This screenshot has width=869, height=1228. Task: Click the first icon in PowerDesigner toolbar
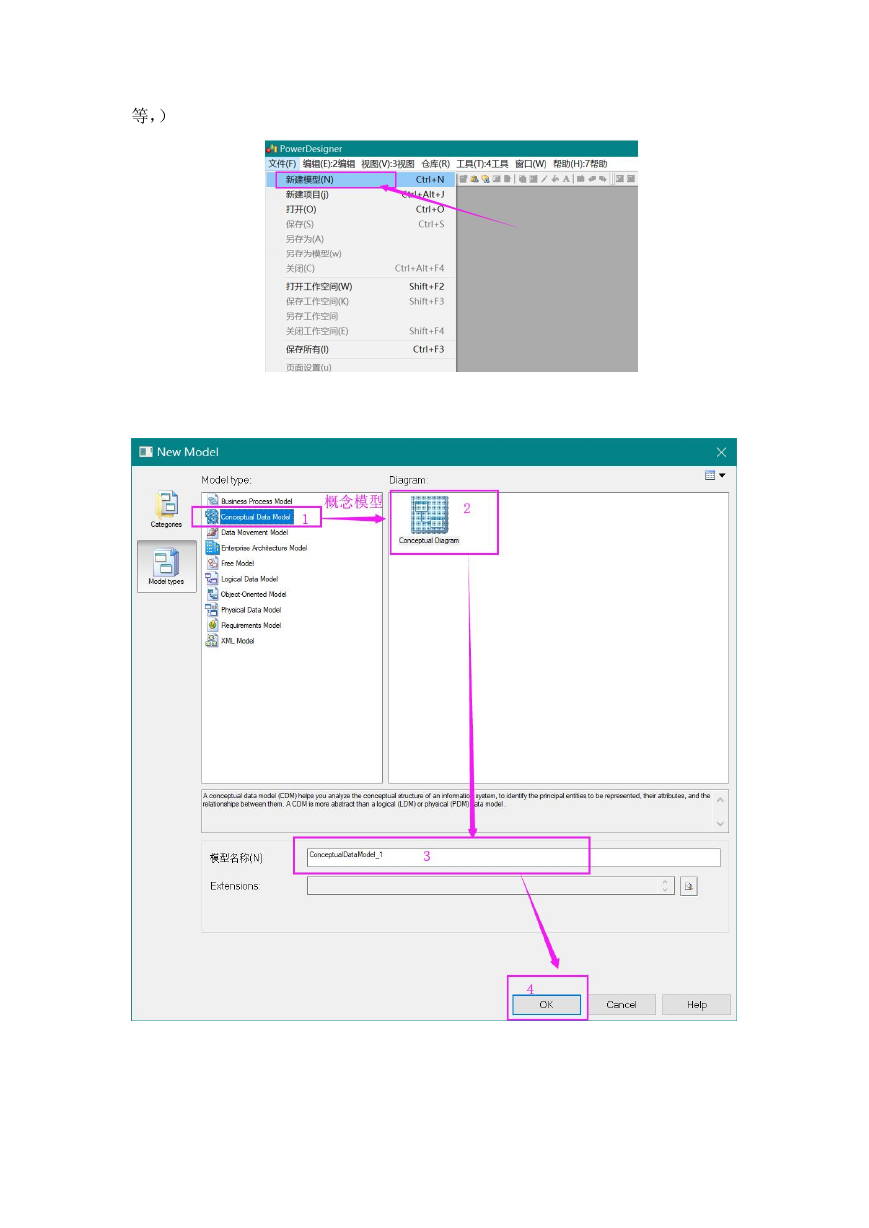(x=464, y=179)
